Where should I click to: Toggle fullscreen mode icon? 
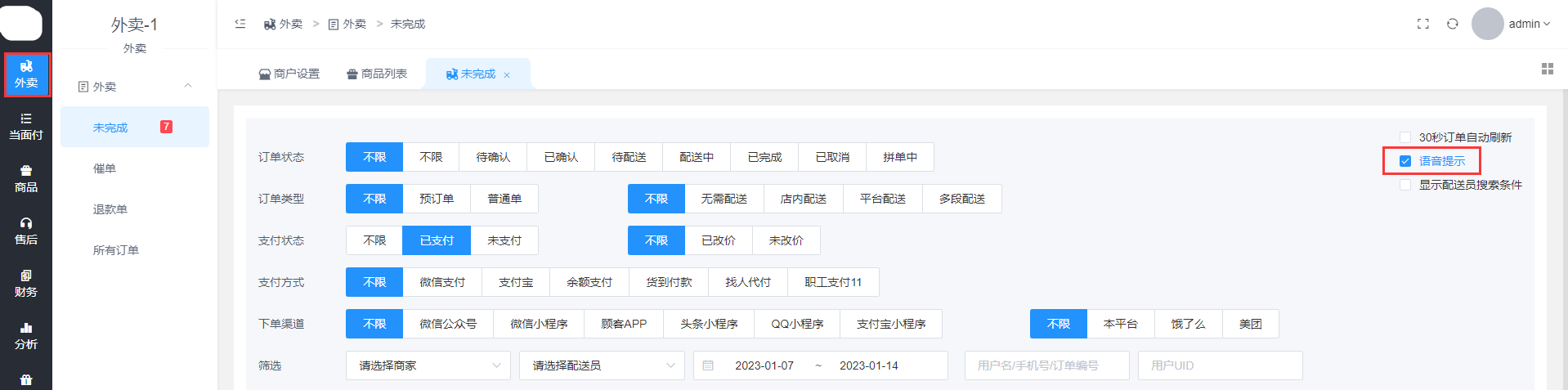point(1423,24)
